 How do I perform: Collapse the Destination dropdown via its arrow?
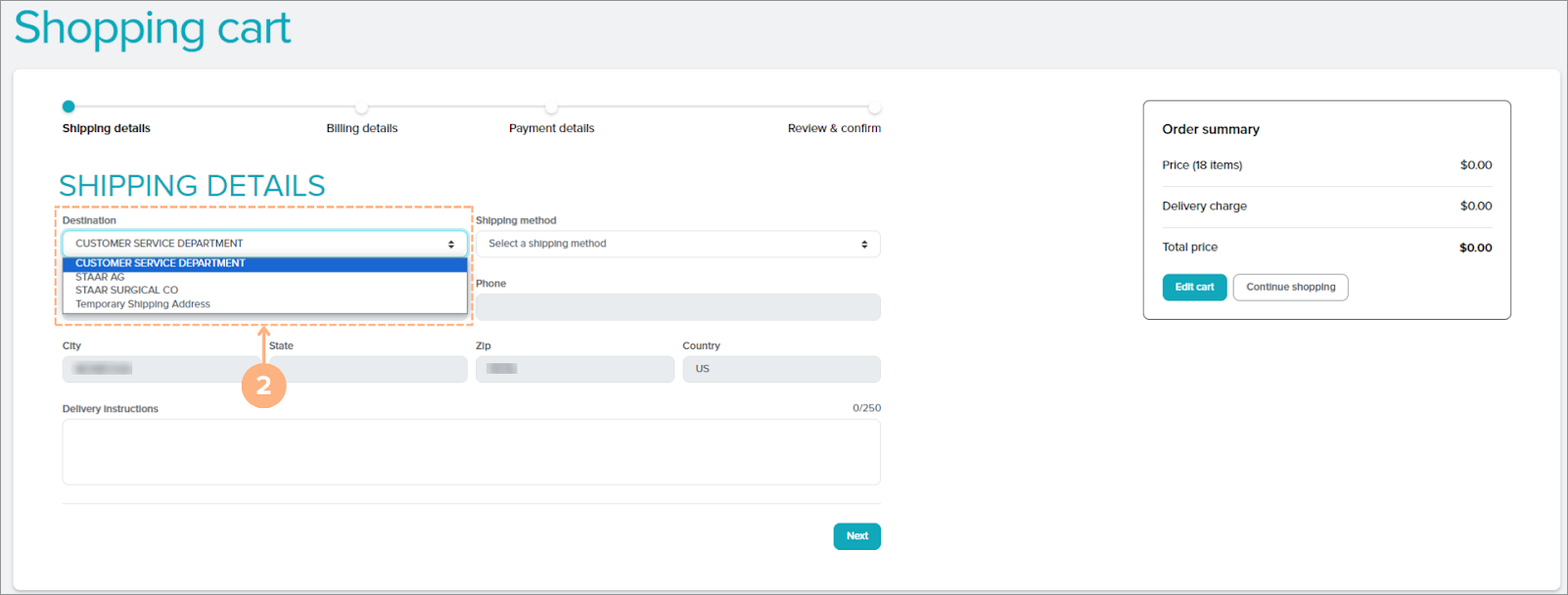coord(451,244)
